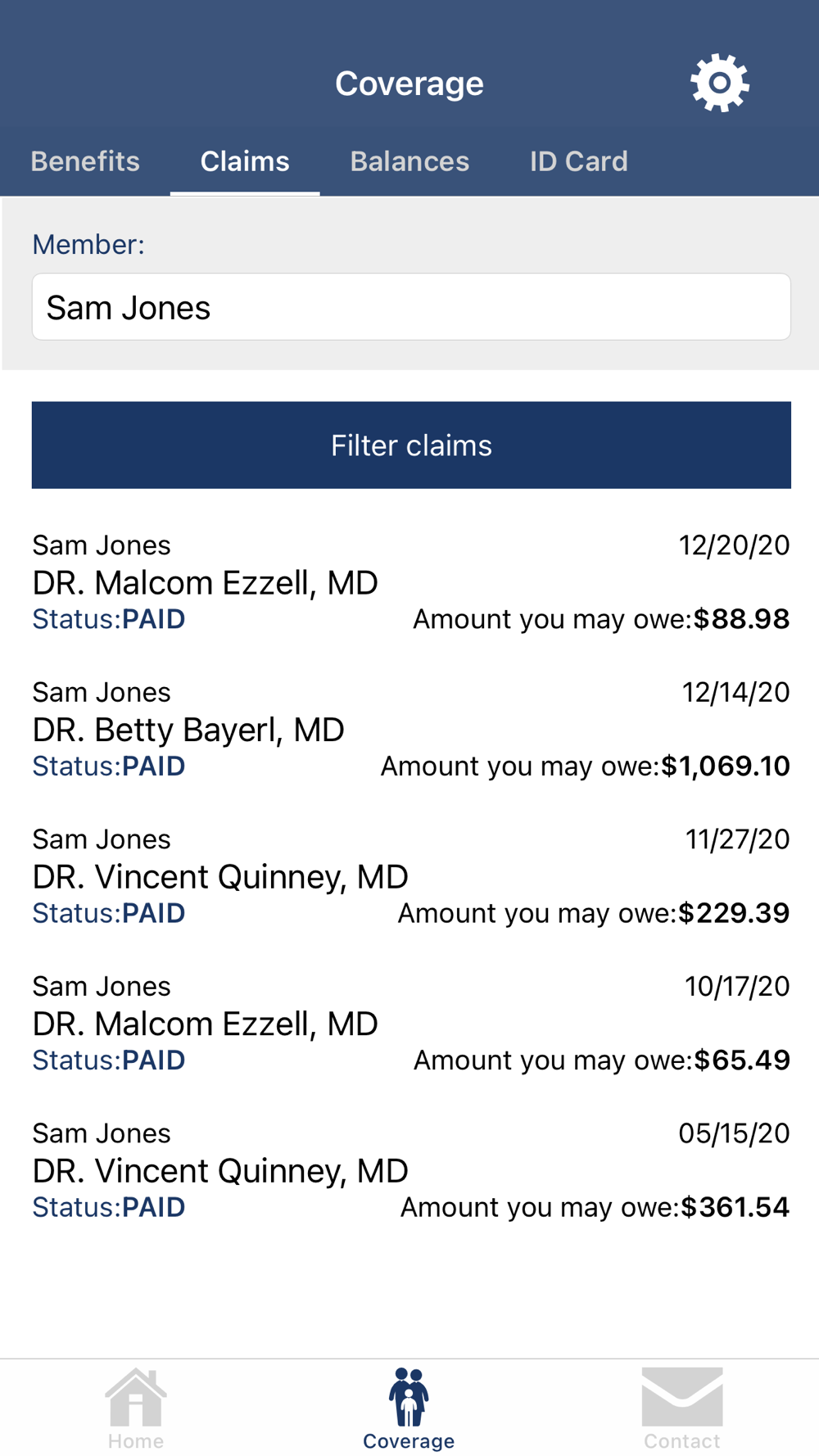Open the 12/20/20 Malcom Ezzell claim
Image resolution: width=819 pixels, height=1456 pixels.
(411, 582)
